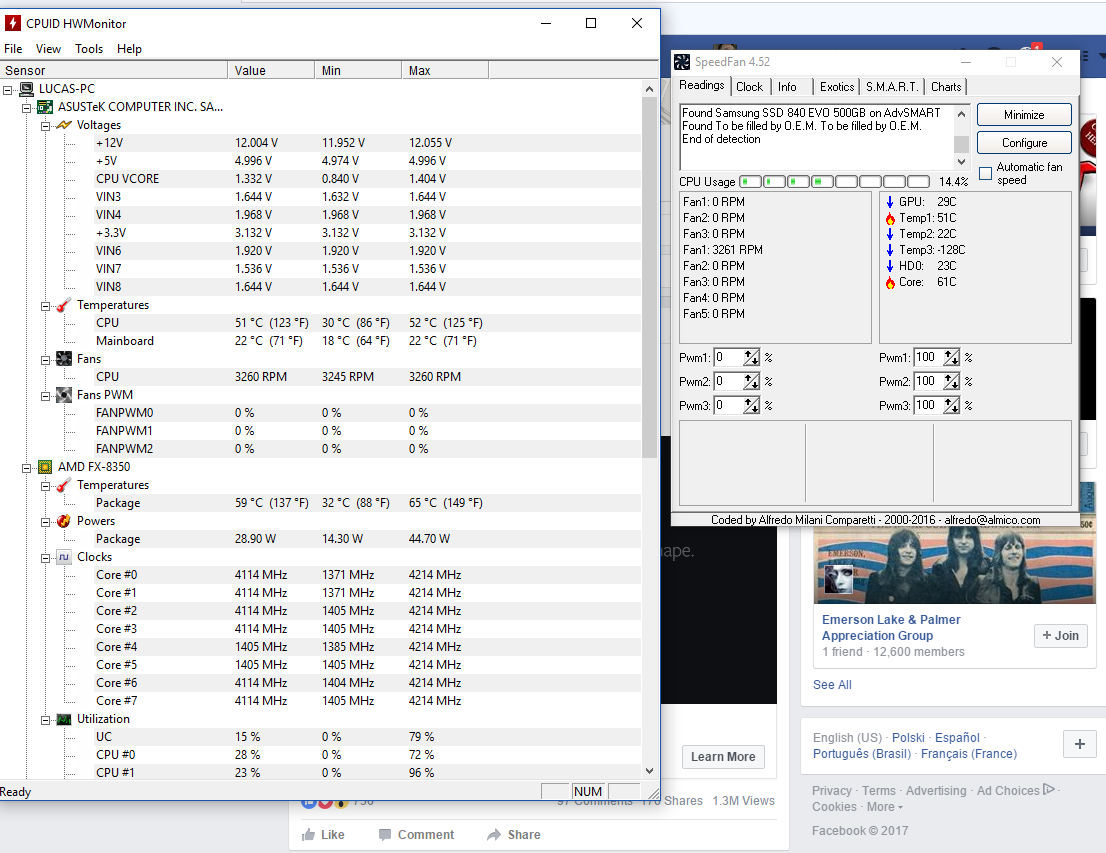Click the Facebook Share arrow icon

(494, 835)
